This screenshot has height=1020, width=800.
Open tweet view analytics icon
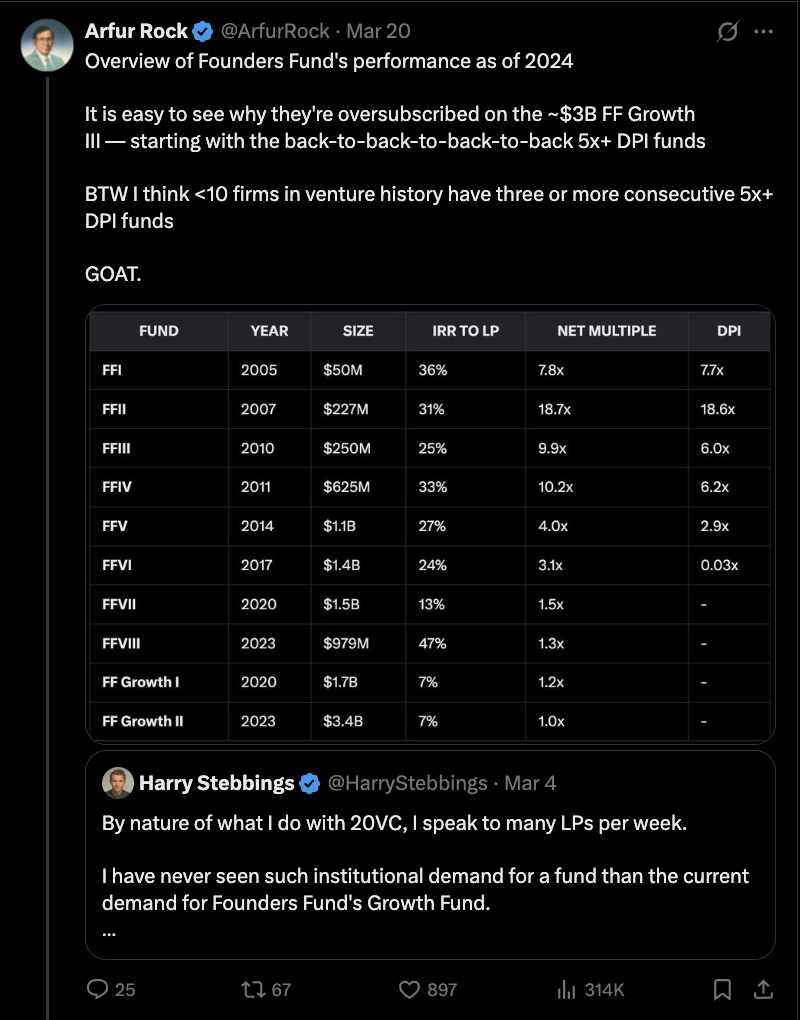click(x=566, y=989)
